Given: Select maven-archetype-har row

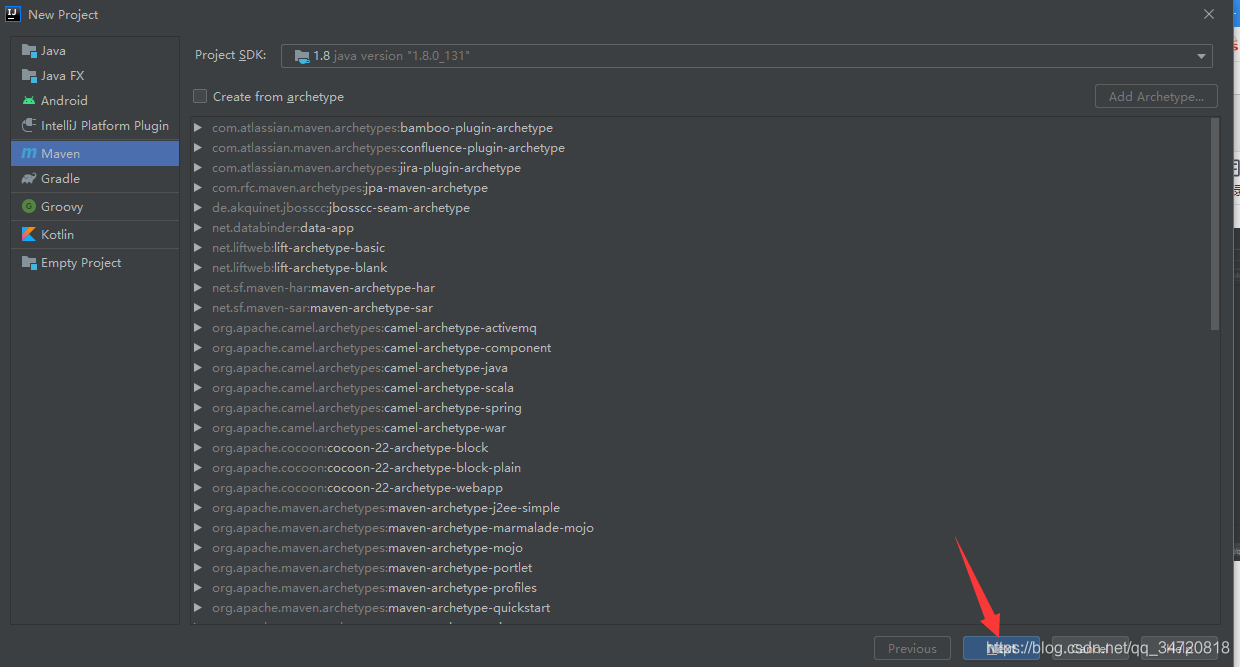Looking at the screenshot, I should click(x=700, y=288).
